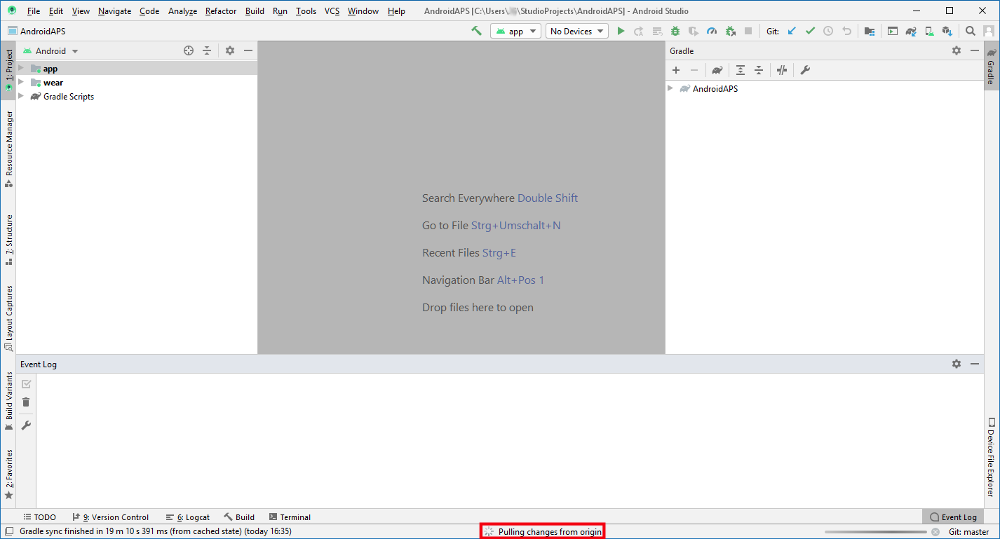
Task: Toggle tool window bars icon in status bar
Action: (9, 531)
